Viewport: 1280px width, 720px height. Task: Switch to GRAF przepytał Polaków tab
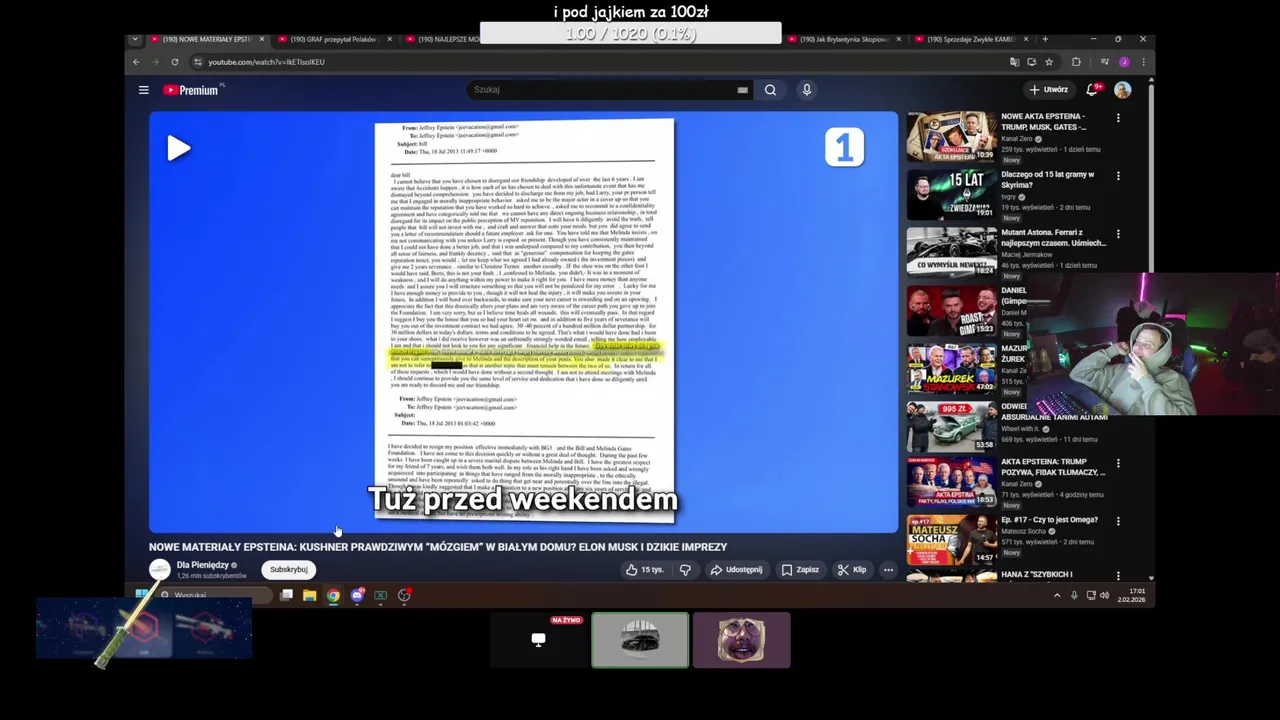tap(335, 39)
